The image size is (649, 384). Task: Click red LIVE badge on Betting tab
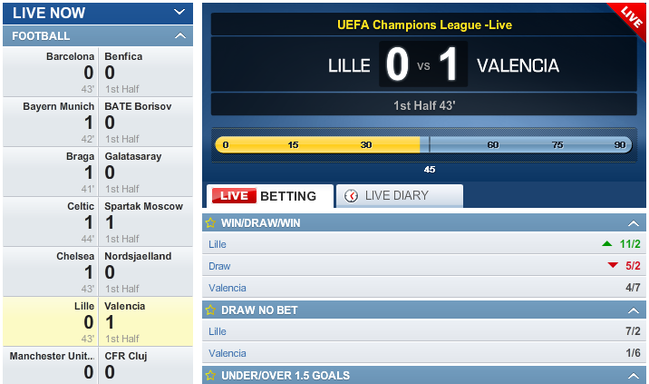[x=234, y=196]
